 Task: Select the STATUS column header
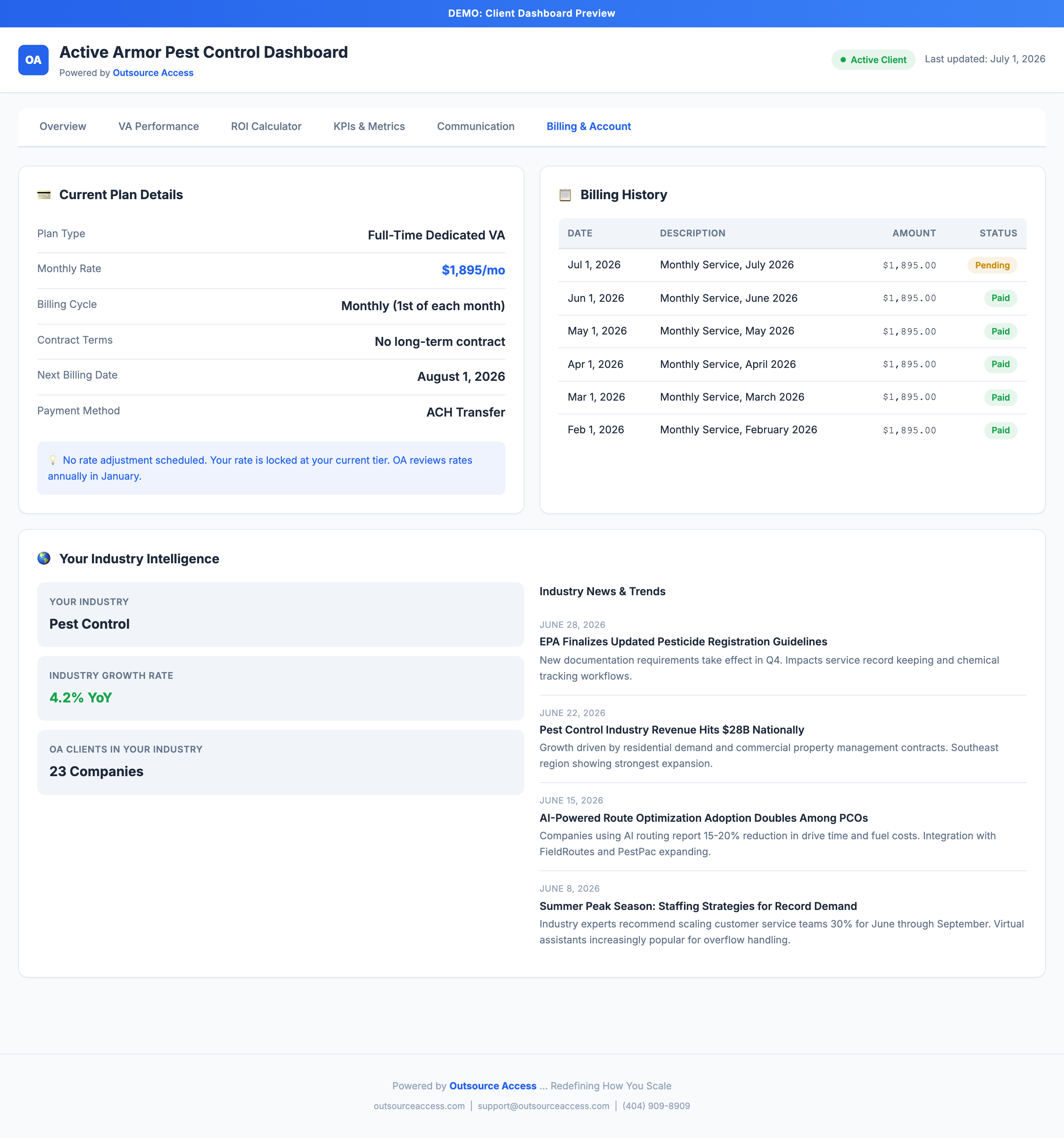pyautogui.click(x=998, y=233)
